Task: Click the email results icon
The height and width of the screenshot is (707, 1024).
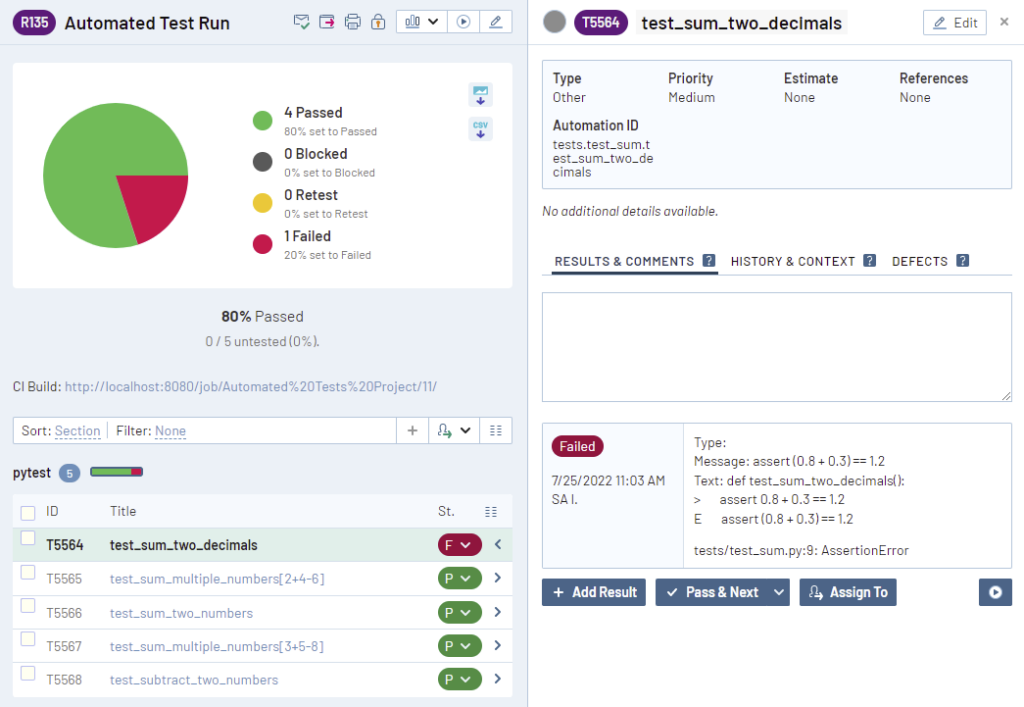Action: [x=301, y=21]
